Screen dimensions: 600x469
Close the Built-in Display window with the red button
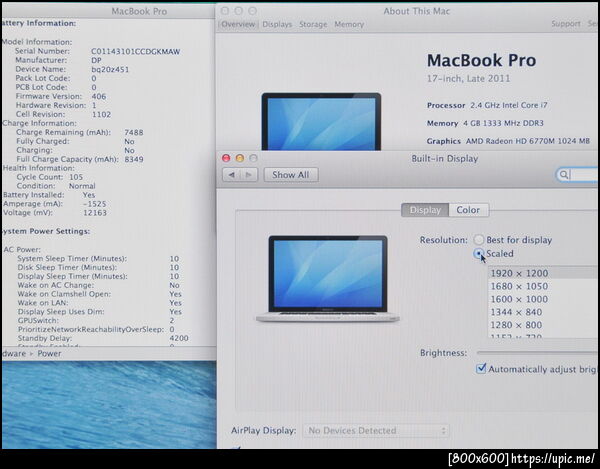[226, 158]
